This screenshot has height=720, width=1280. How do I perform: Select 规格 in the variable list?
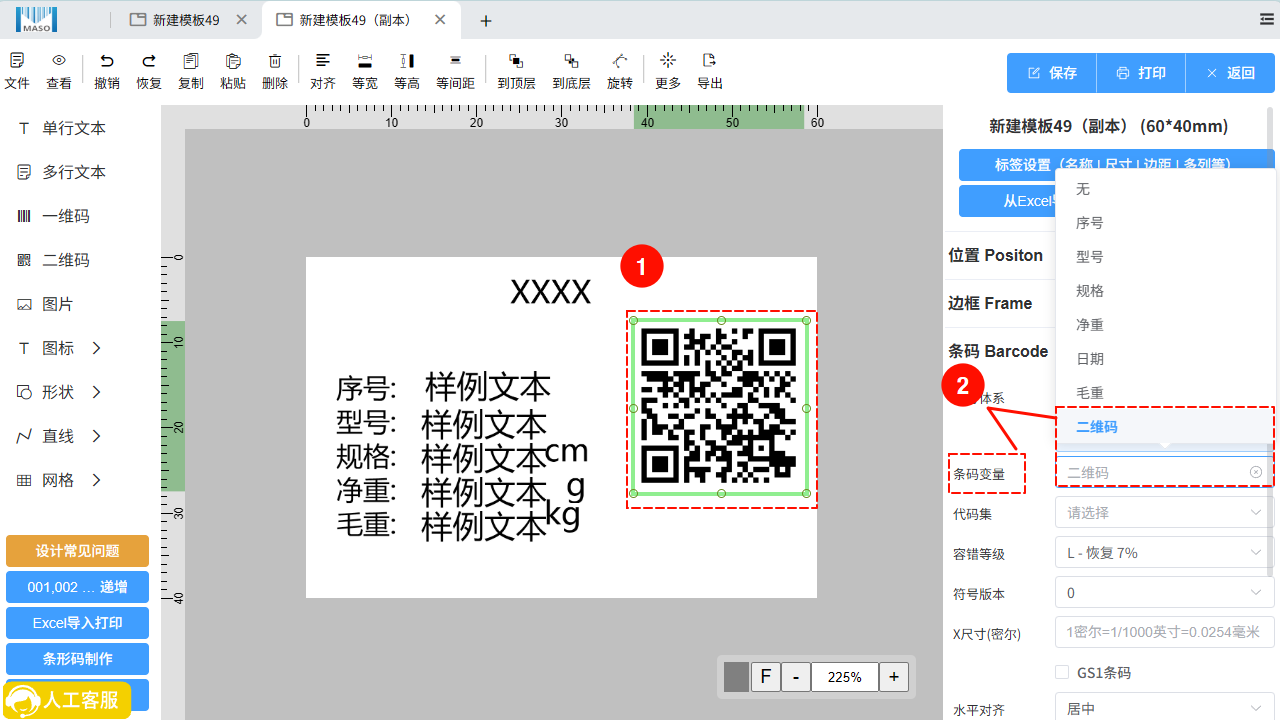click(1165, 291)
